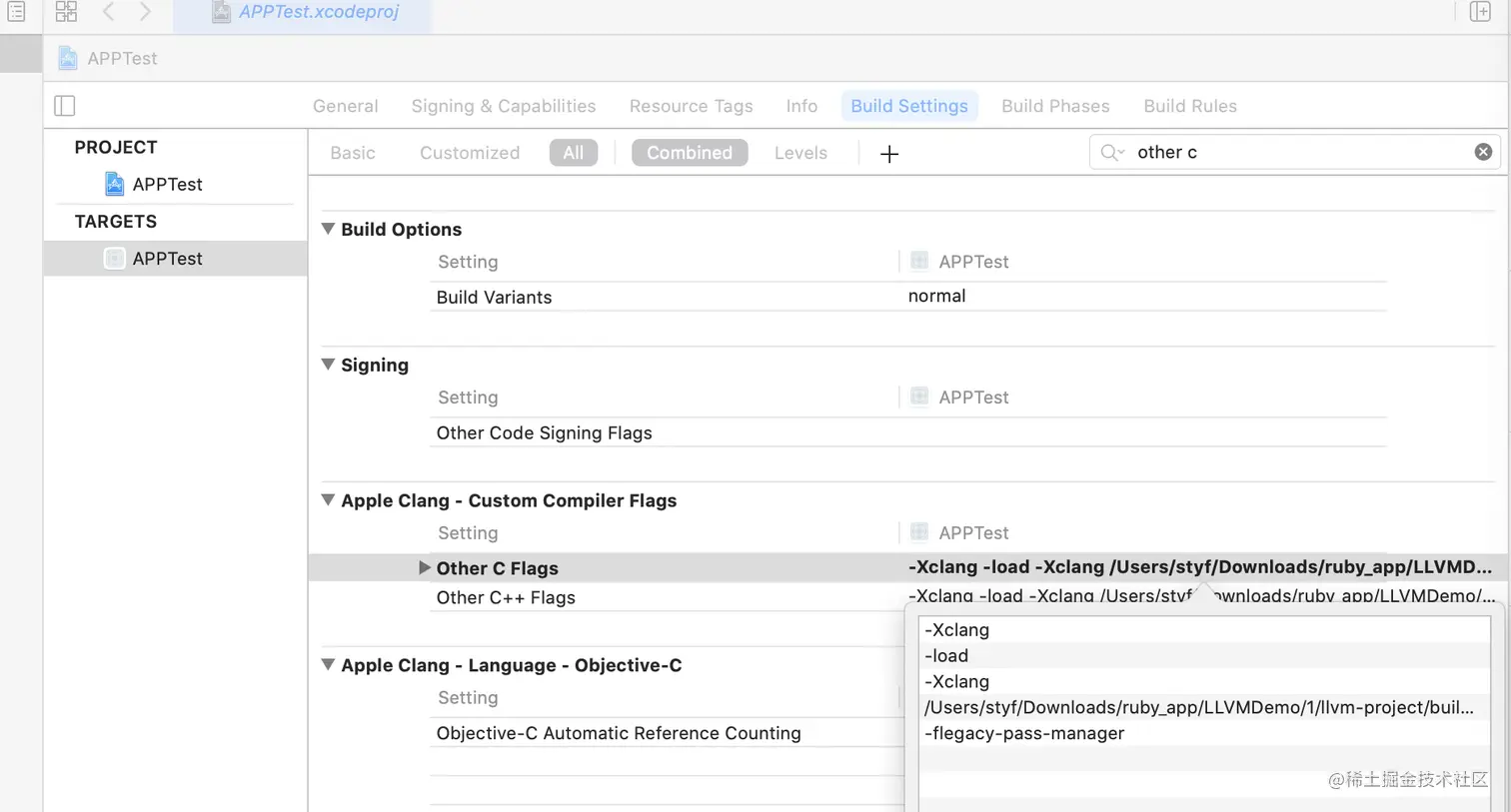Open the Info tab
The width and height of the screenshot is (1511, 812).
pyautogui.click(x=801, y=106)
